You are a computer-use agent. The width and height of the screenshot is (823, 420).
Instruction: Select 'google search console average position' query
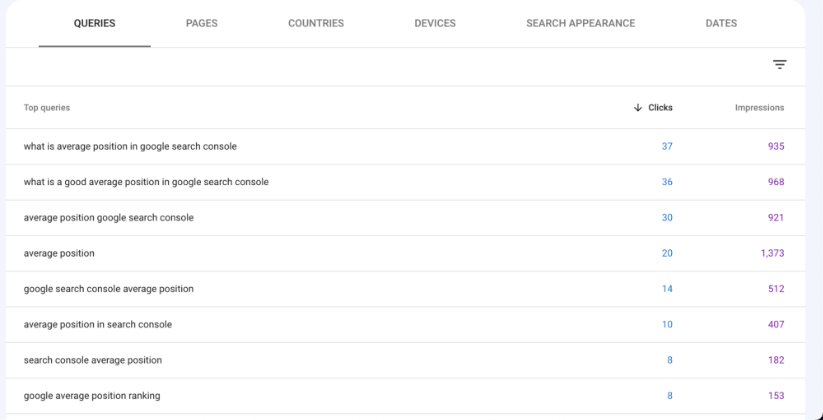point(405,289)
